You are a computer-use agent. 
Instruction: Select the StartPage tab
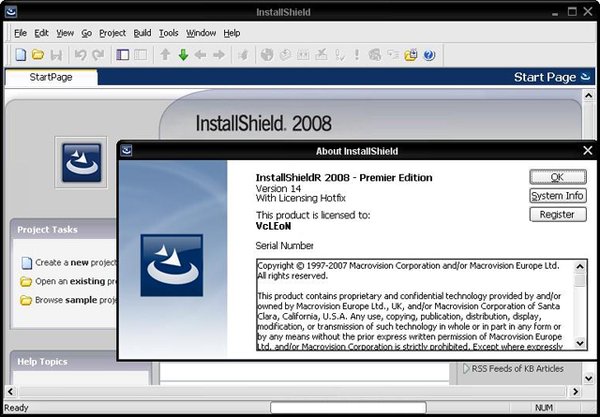coord(51,77)
